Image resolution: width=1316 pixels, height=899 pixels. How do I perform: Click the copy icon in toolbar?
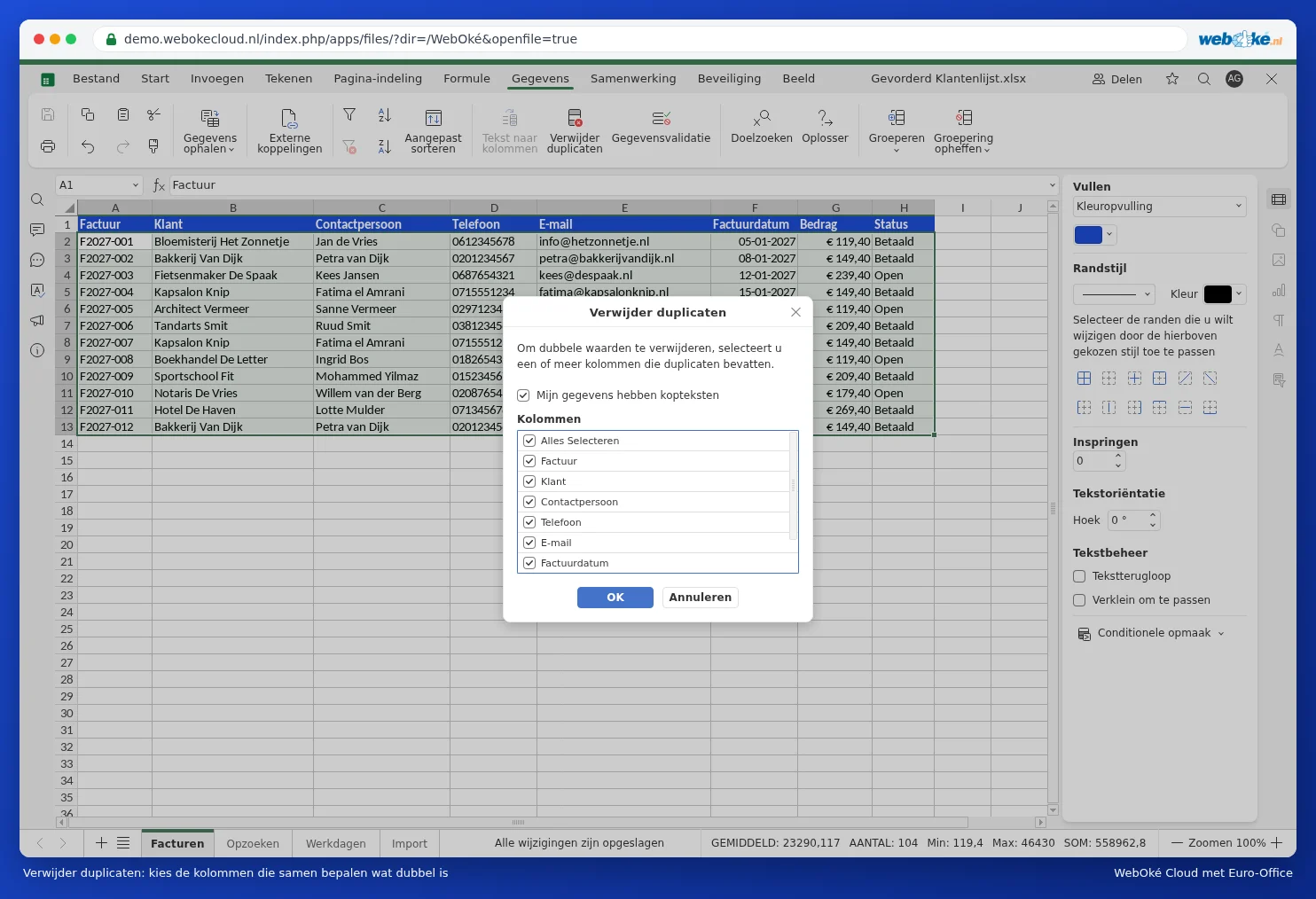point(88,114)
